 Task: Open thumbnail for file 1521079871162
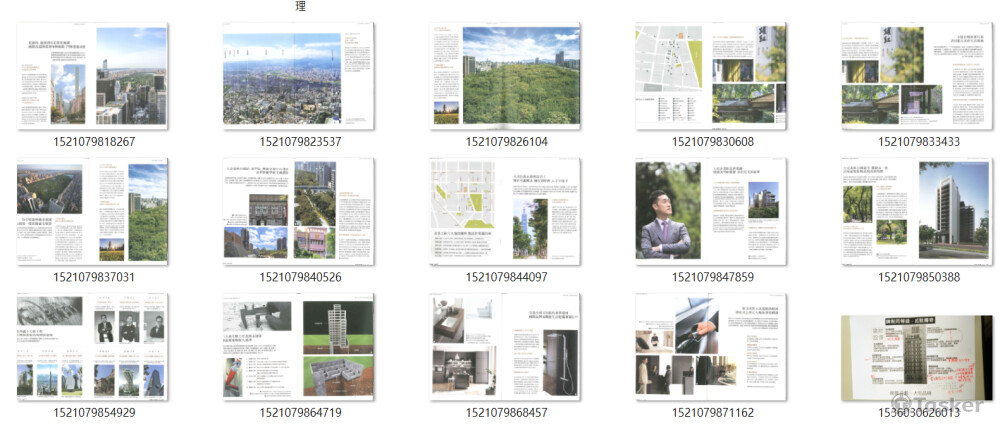point(712,347)
